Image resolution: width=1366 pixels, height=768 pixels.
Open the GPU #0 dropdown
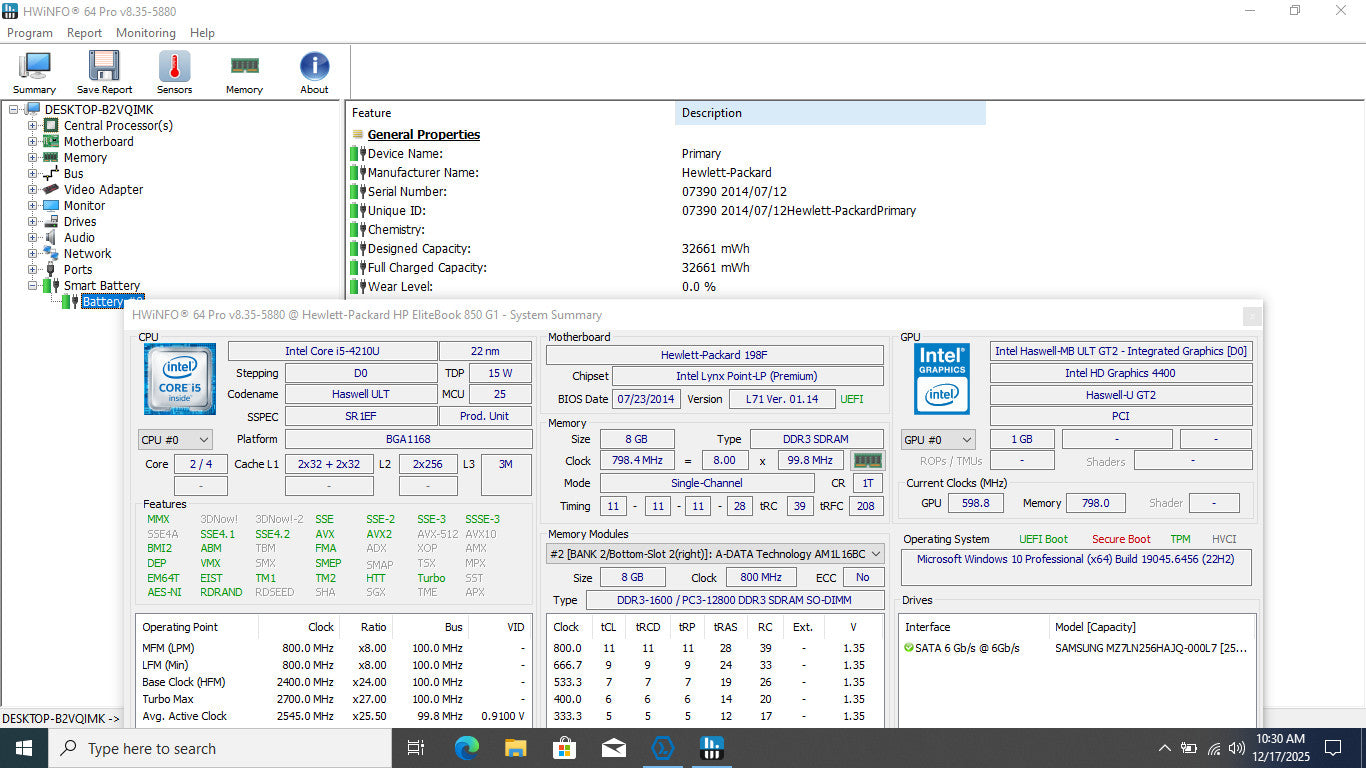(938, 439)
